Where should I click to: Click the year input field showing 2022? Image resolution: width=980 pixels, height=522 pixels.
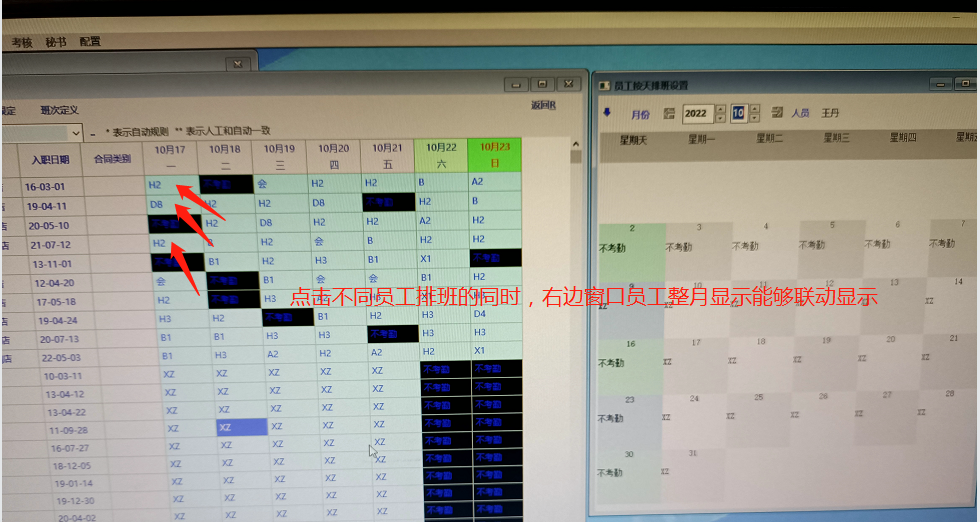pyautogui.click(x=698, y=114)
